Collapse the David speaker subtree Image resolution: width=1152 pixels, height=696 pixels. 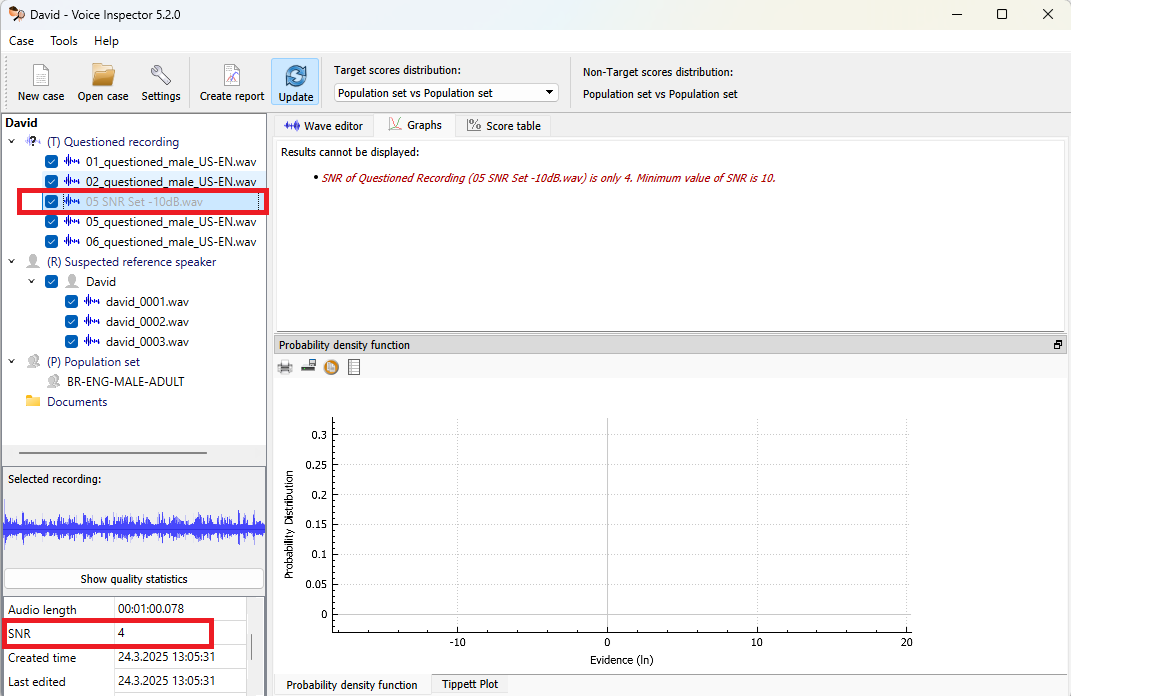tap(32, 281)
